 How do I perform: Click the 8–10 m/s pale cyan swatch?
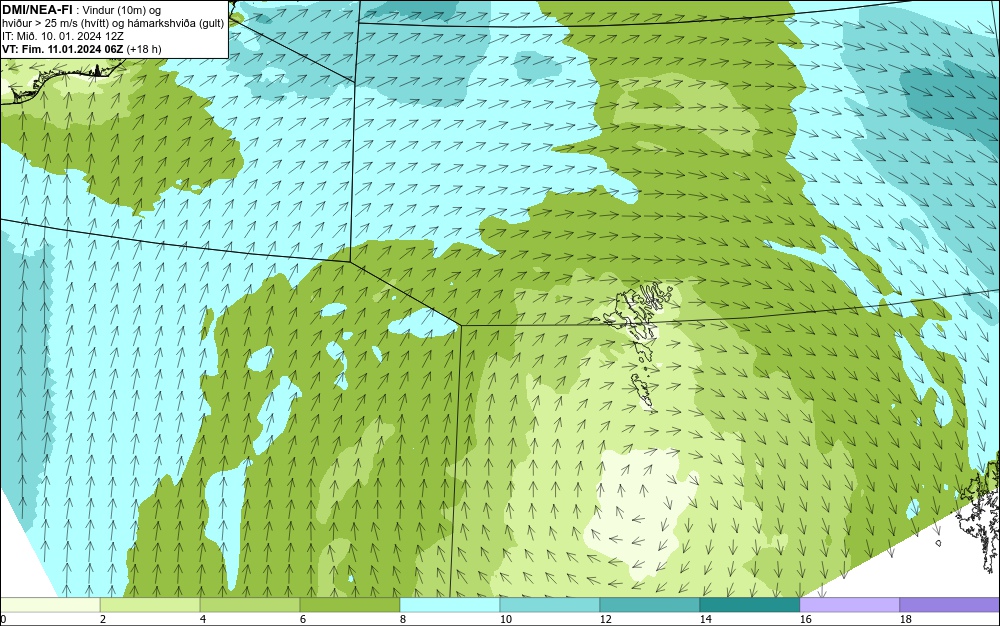click(450, 604)
